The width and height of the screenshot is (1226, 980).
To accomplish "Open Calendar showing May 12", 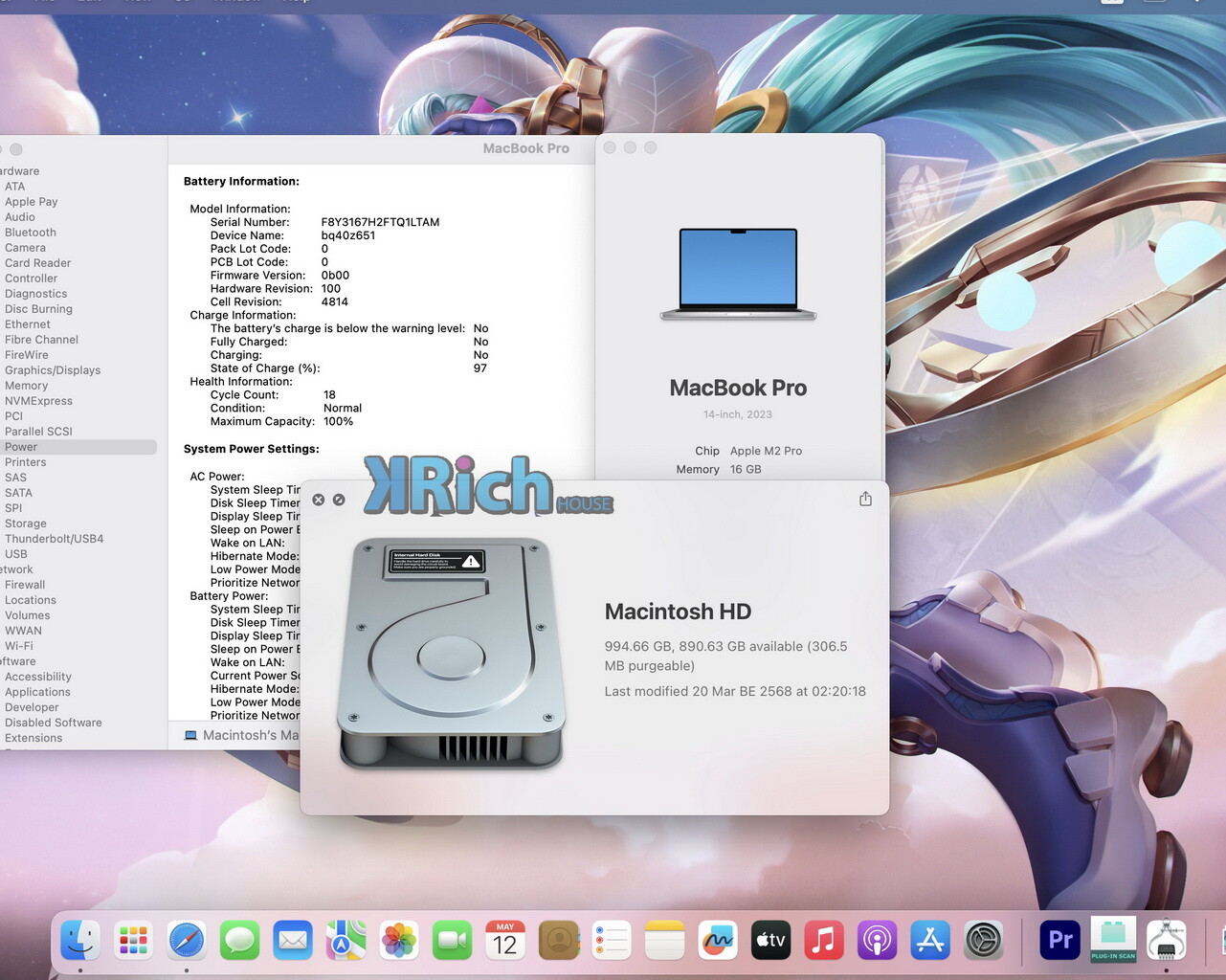I will click(x=505, y=940).
